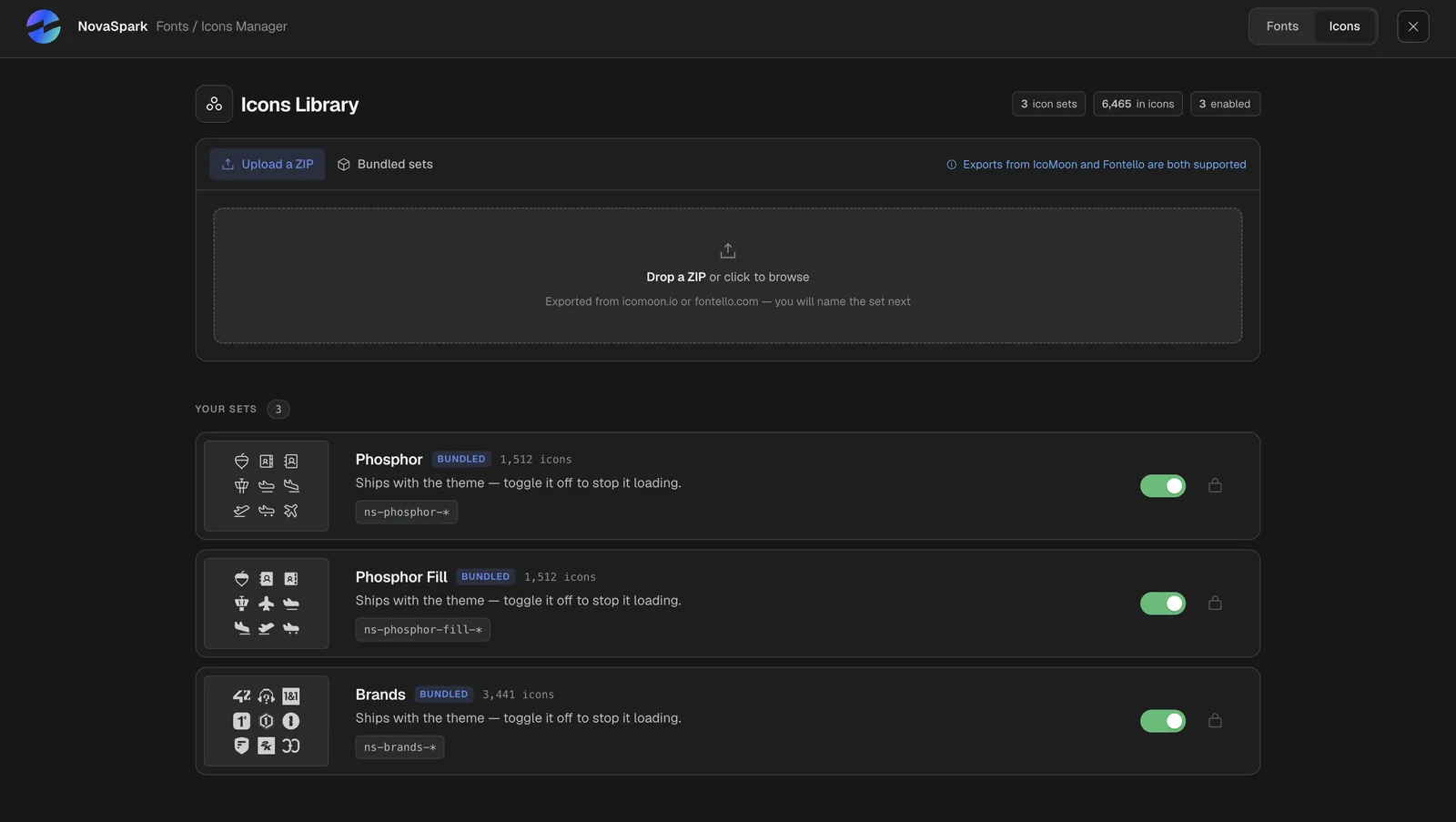Open the Upload a ZIP tab
Viewport: 1456px width, 822px height.
coord(268,165)
